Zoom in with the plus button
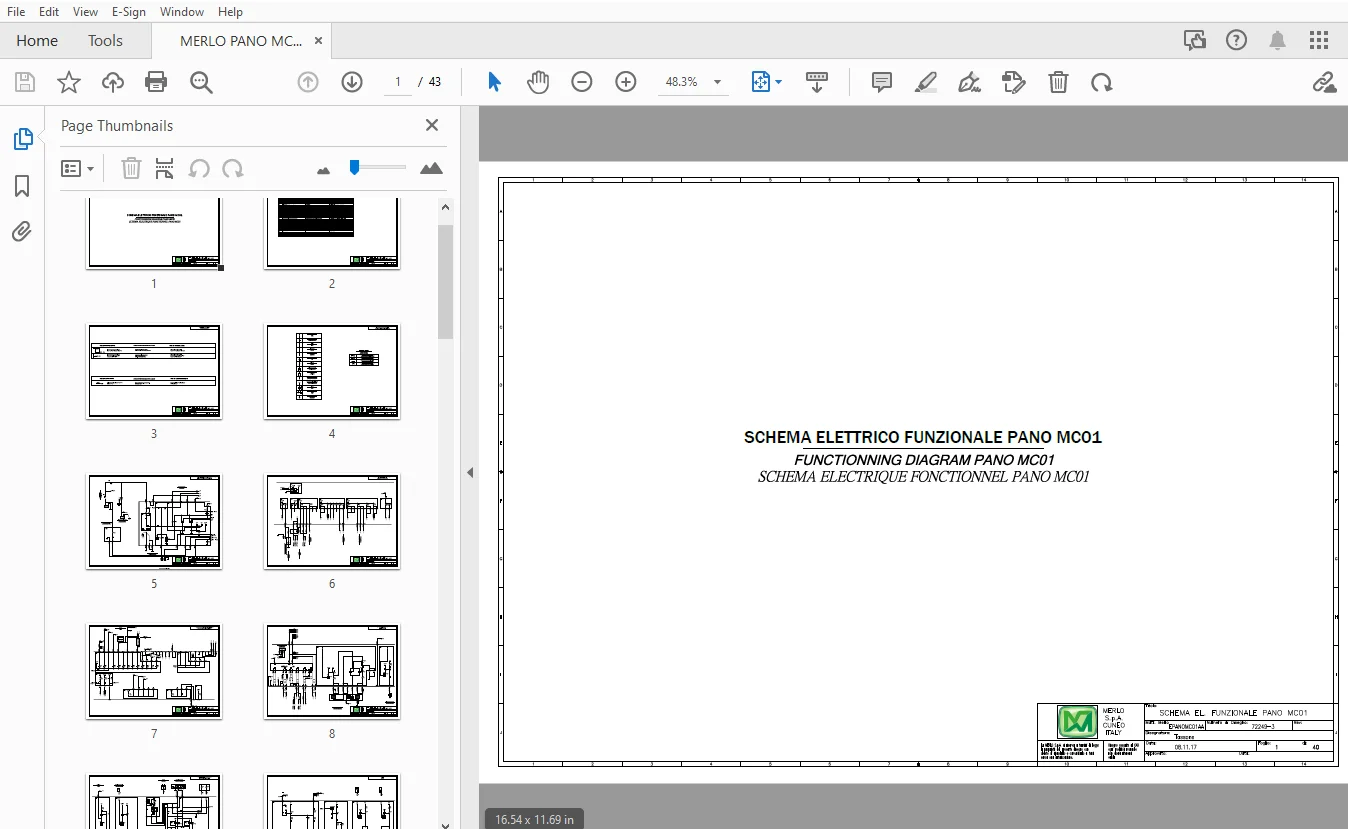This screenshot has height=829, width=1348. 626,82
